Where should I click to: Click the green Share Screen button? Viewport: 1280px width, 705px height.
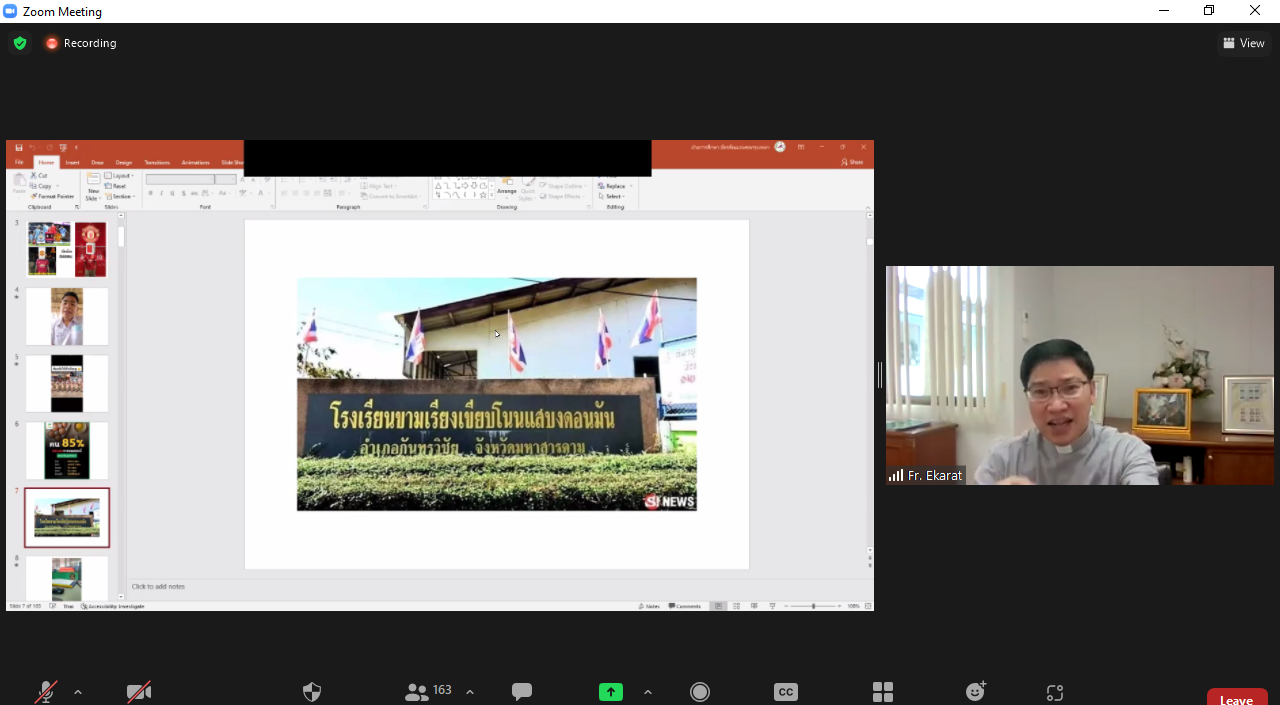(611, 692)
